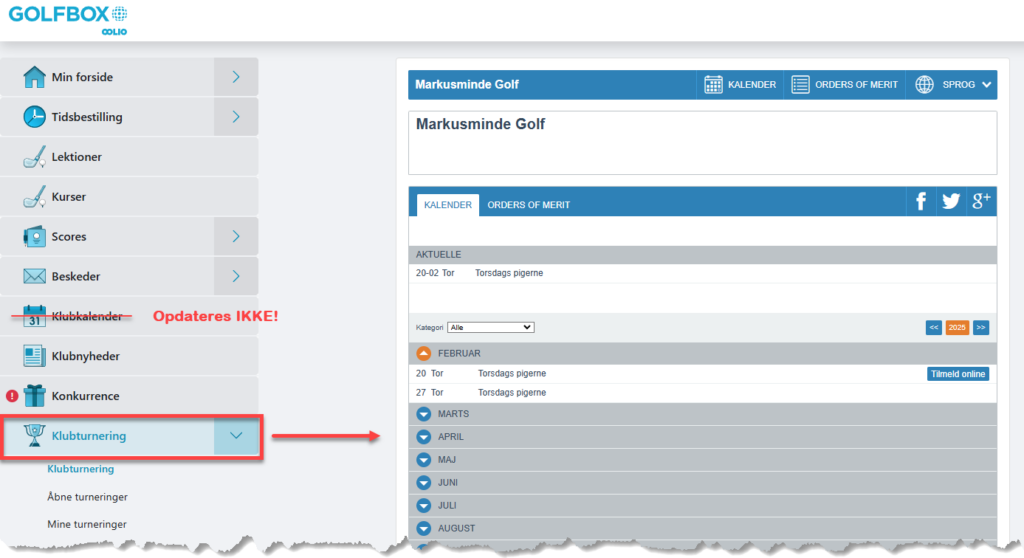Expand the AUGUST month section
The width and height of the screenshot is (1024, 558).
coord(423,529)
